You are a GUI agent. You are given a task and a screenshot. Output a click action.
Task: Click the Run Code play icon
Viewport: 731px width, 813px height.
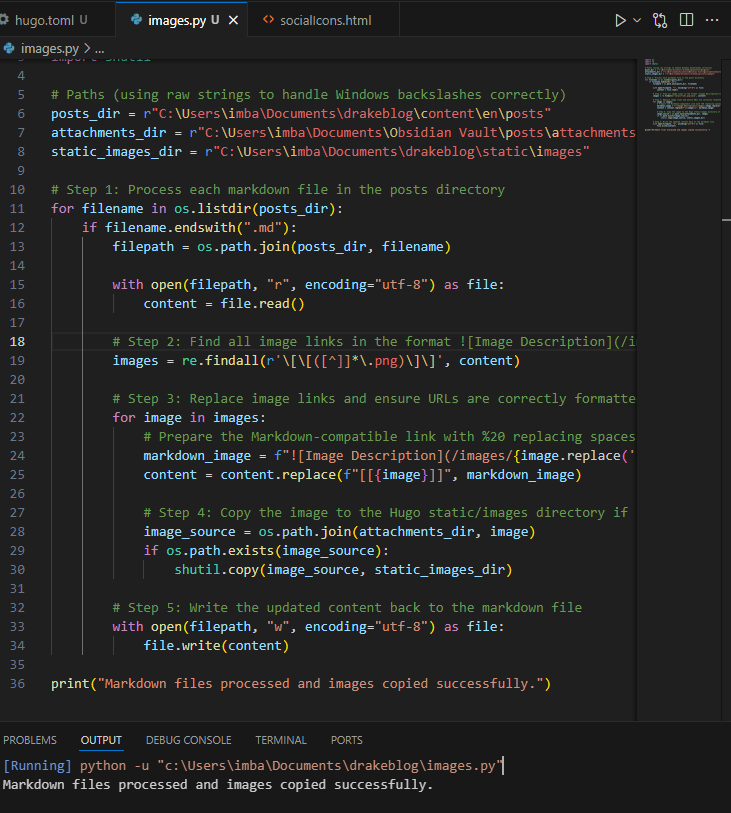click(620, 20)
